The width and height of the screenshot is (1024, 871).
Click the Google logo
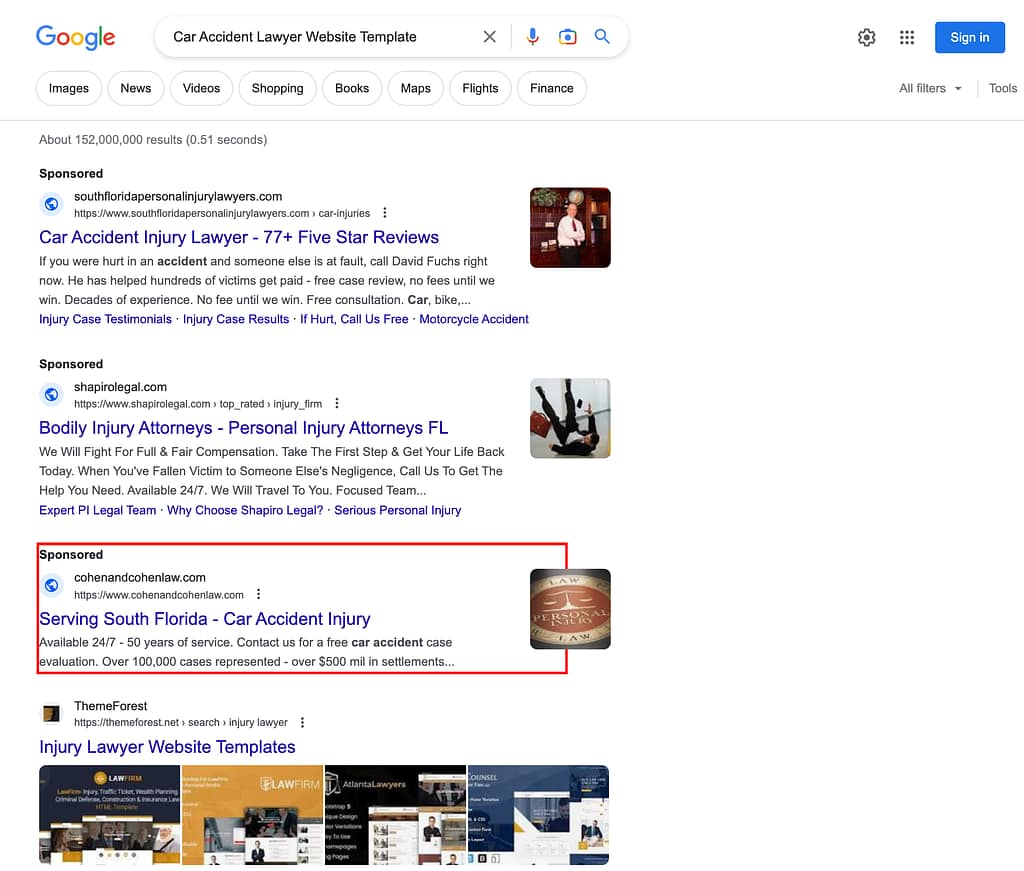point(76,38)
